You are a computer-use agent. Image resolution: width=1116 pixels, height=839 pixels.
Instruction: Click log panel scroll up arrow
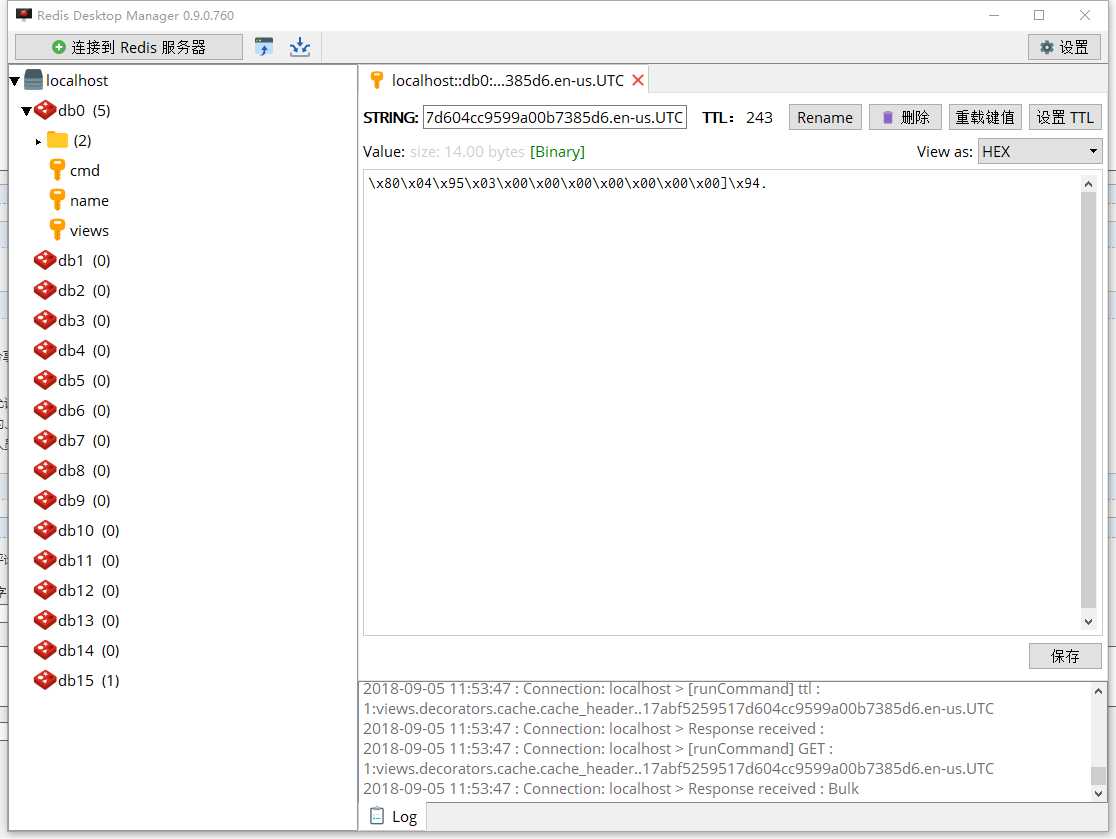(x=1098, y=691)
